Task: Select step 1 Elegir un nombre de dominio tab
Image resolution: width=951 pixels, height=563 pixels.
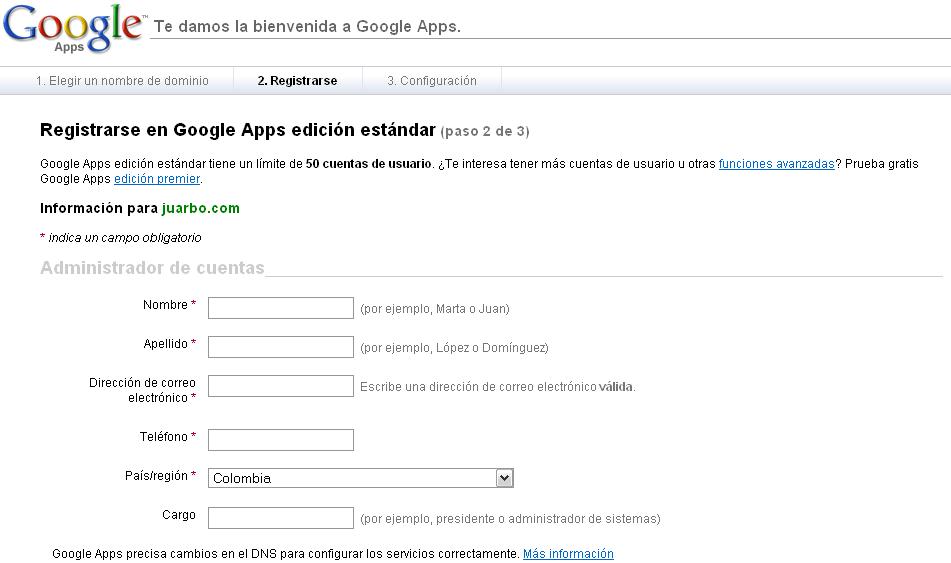Action: [122, 81]
